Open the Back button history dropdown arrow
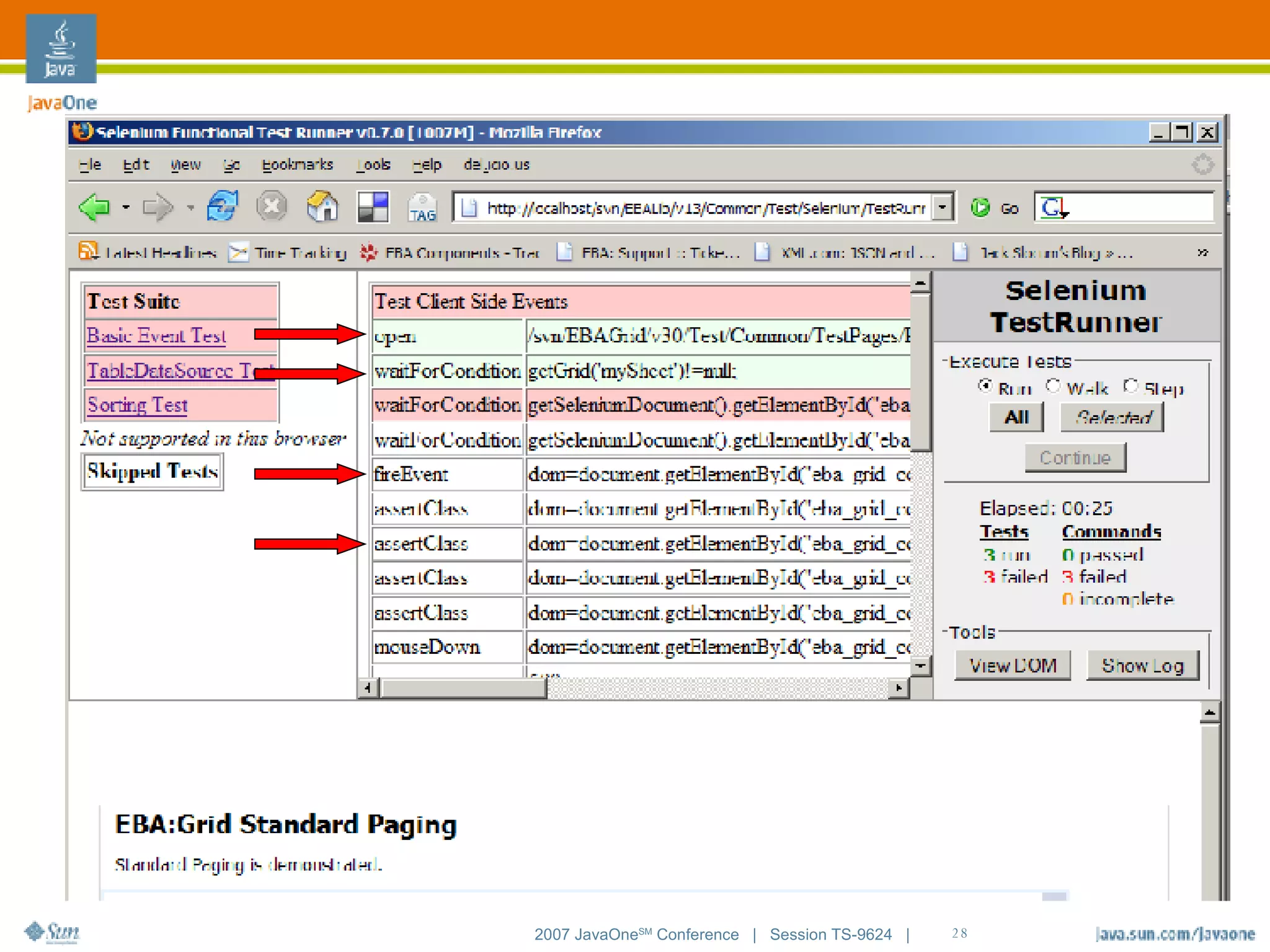 126,207
